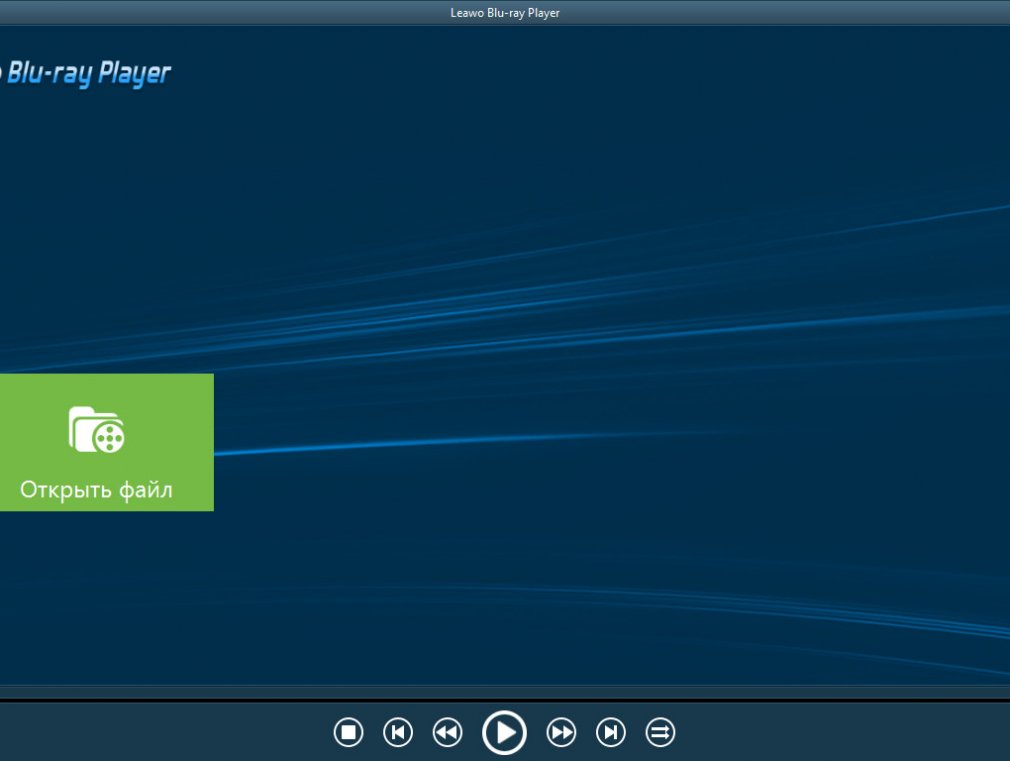Open the playlist panel icon
1010x761 pixels.
(660, 732)
